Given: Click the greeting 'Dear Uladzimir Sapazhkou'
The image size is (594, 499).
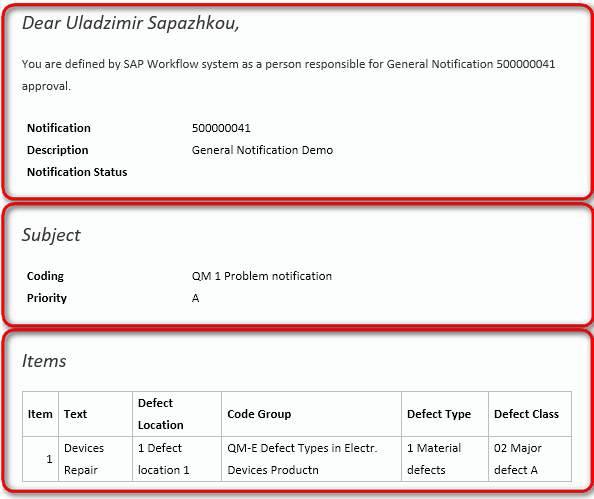Looking at the screenshot, I should point(131,23).
